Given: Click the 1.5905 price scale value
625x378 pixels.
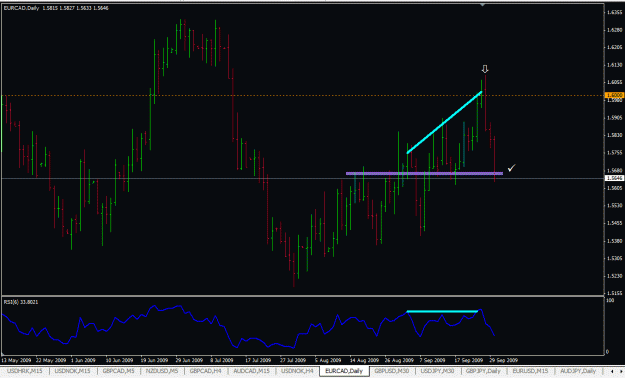Looking at the screenshot, I should point(615,118).
